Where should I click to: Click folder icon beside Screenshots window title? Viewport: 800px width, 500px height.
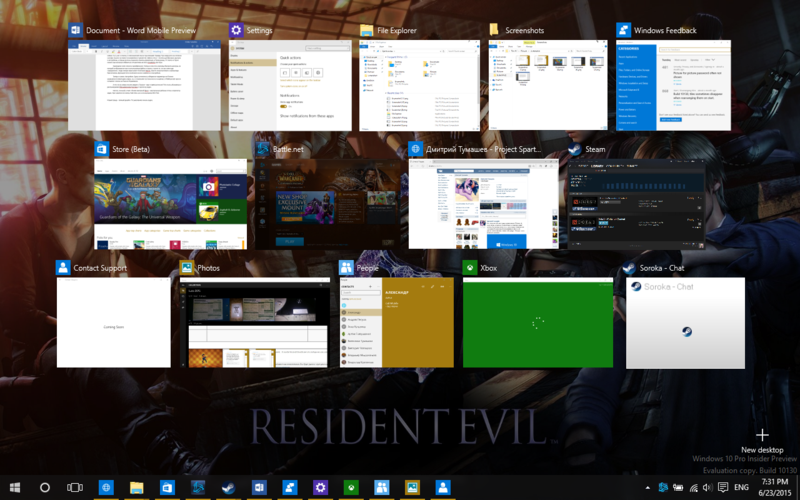[x=494, y=30]
